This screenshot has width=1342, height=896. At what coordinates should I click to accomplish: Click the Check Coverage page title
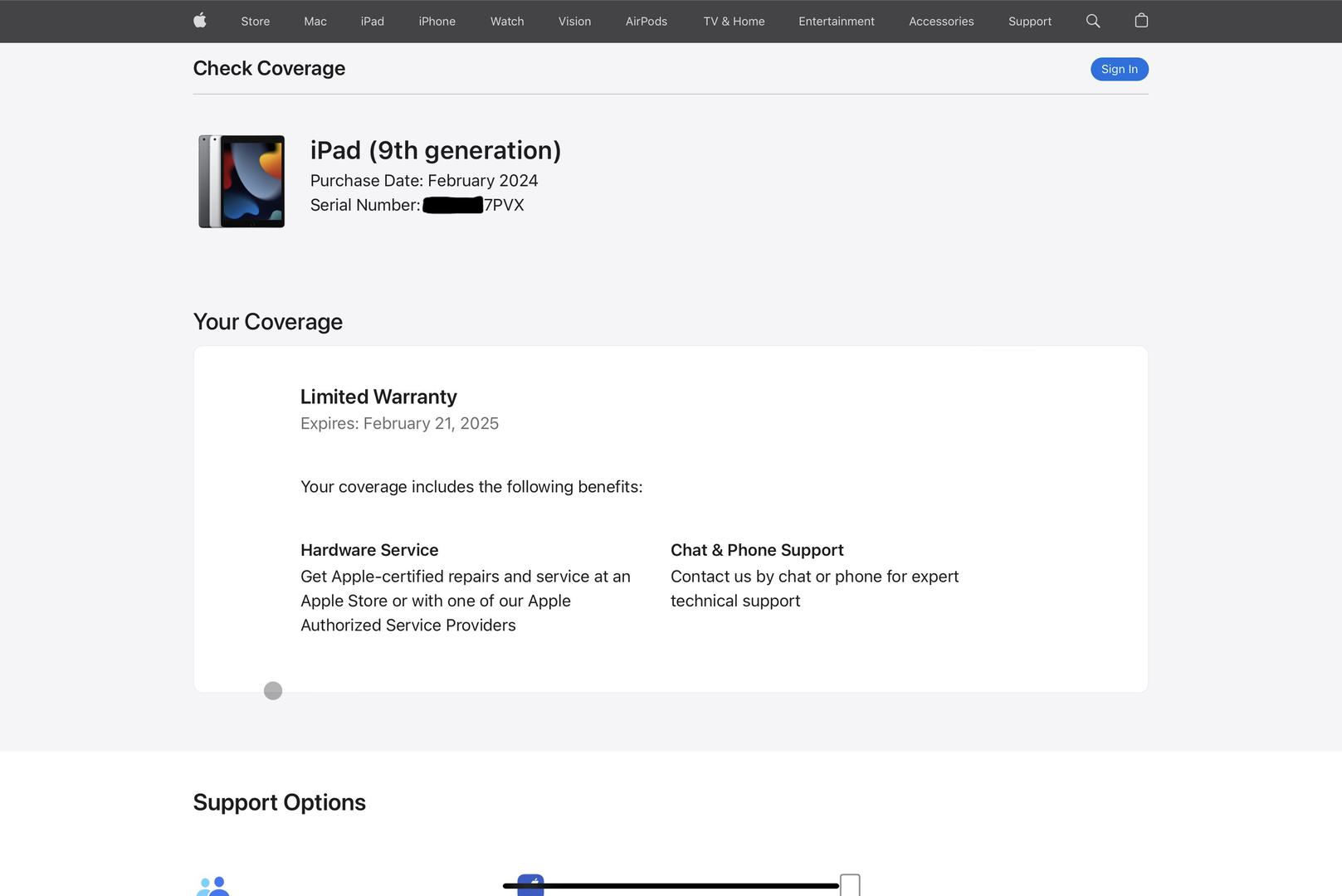[269, 68]
